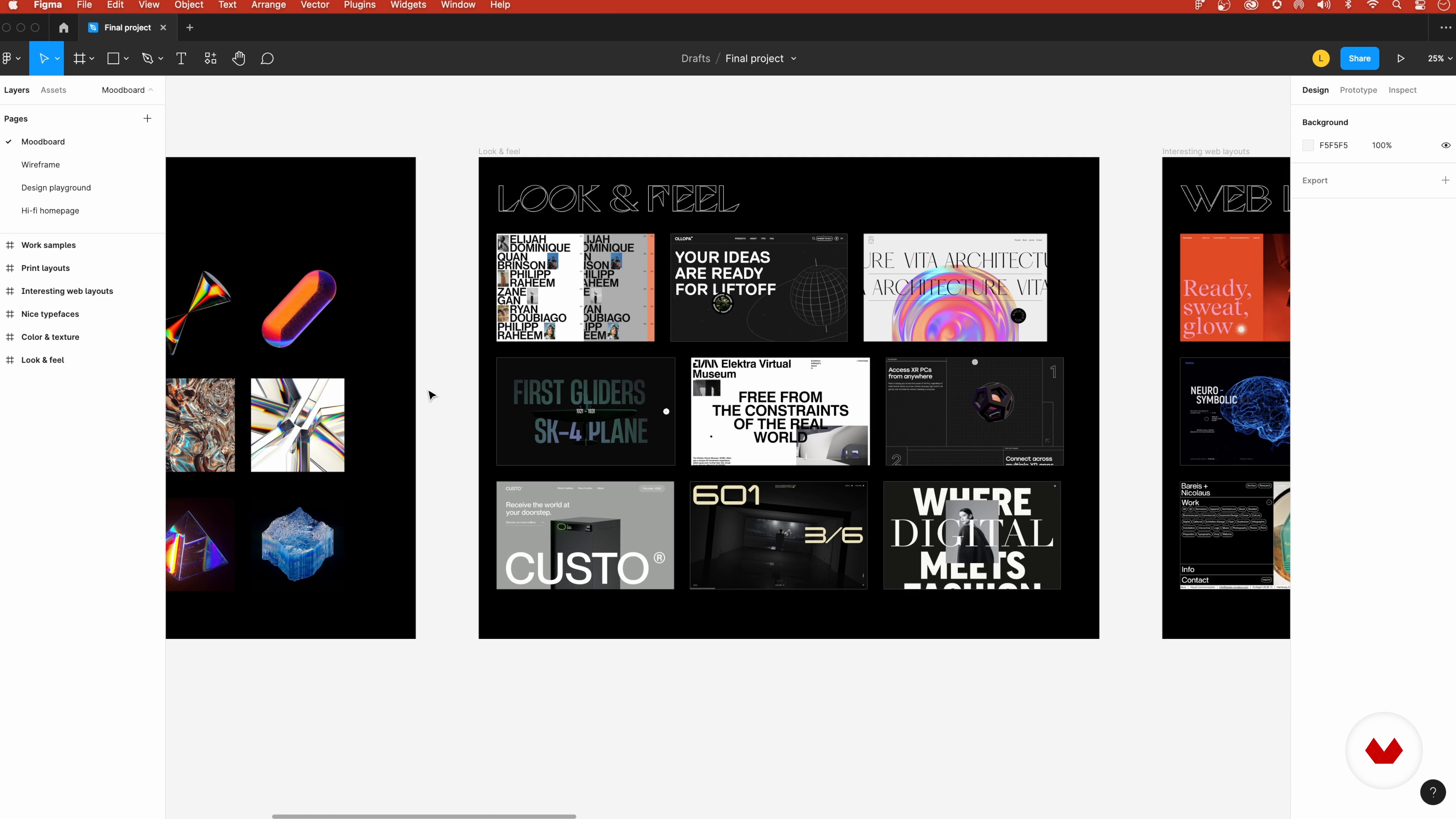
Task: Open the Resources components tool
Action: point(210,58)
